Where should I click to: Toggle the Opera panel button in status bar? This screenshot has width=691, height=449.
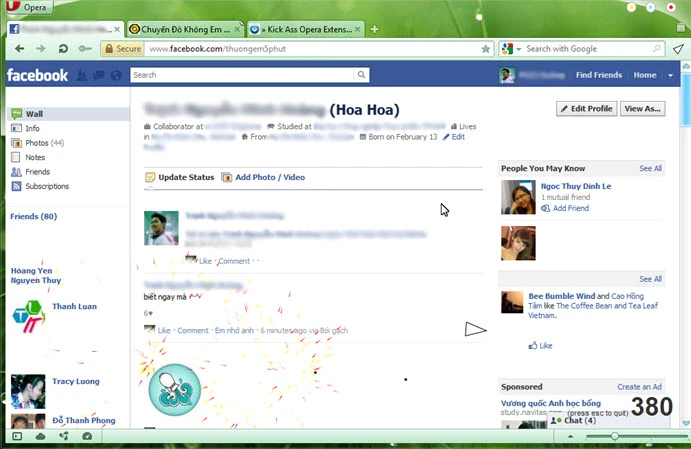pyautogui.click(x=16, y=436)
